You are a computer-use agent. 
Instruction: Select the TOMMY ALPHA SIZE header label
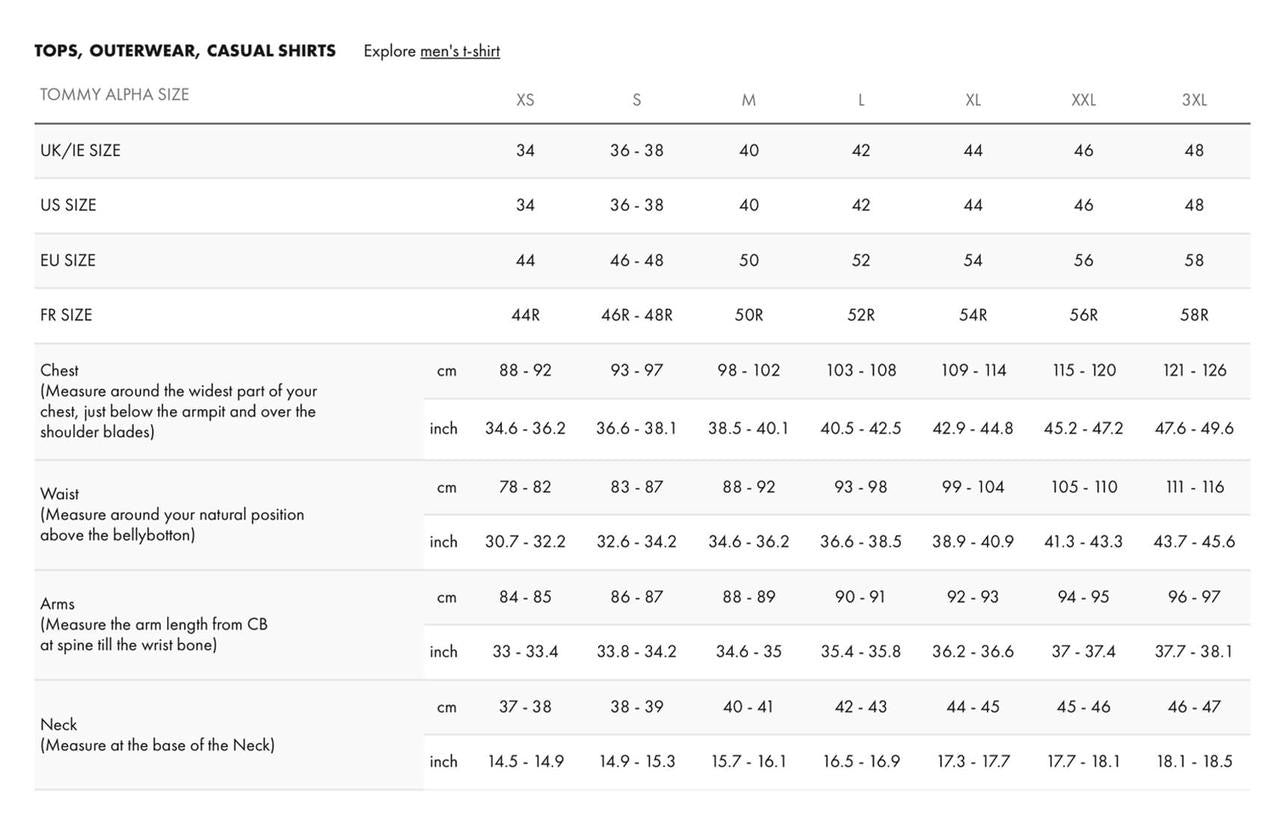click(x=114, y=95)
